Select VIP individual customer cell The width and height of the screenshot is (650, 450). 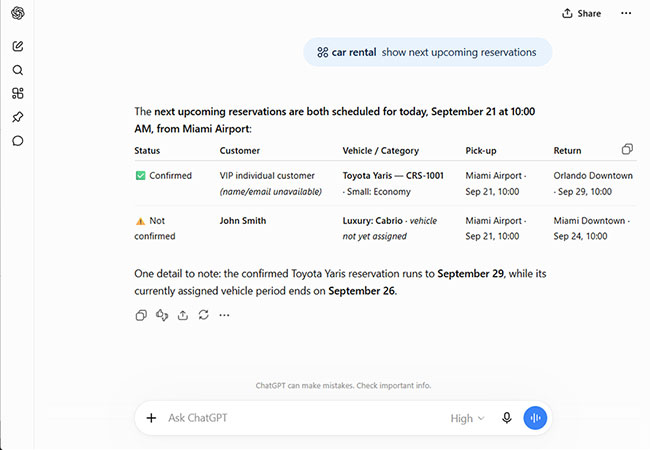point(271,183)
